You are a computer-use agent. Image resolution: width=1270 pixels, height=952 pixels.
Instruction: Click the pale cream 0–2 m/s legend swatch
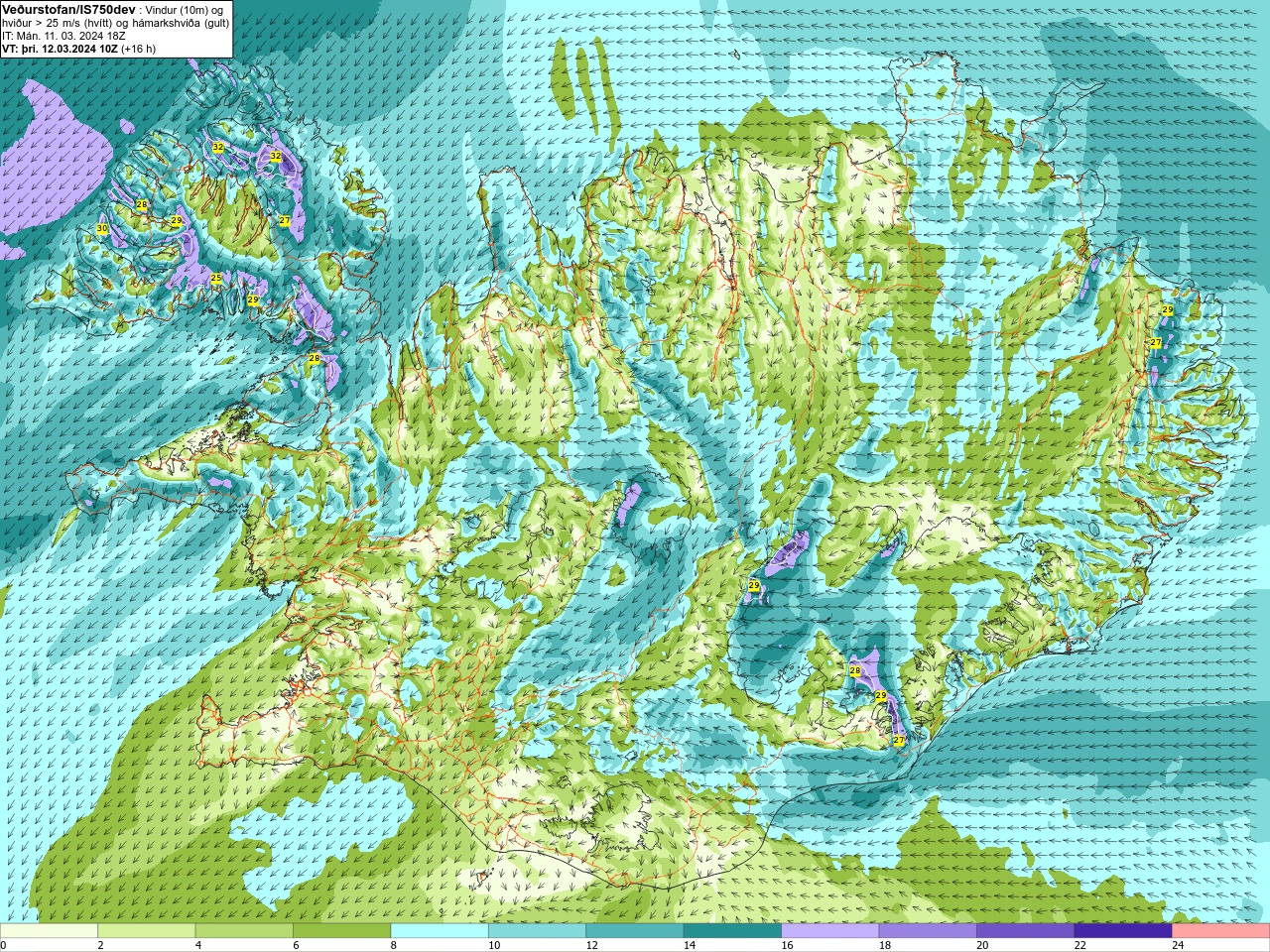click(x=49, y=931)
